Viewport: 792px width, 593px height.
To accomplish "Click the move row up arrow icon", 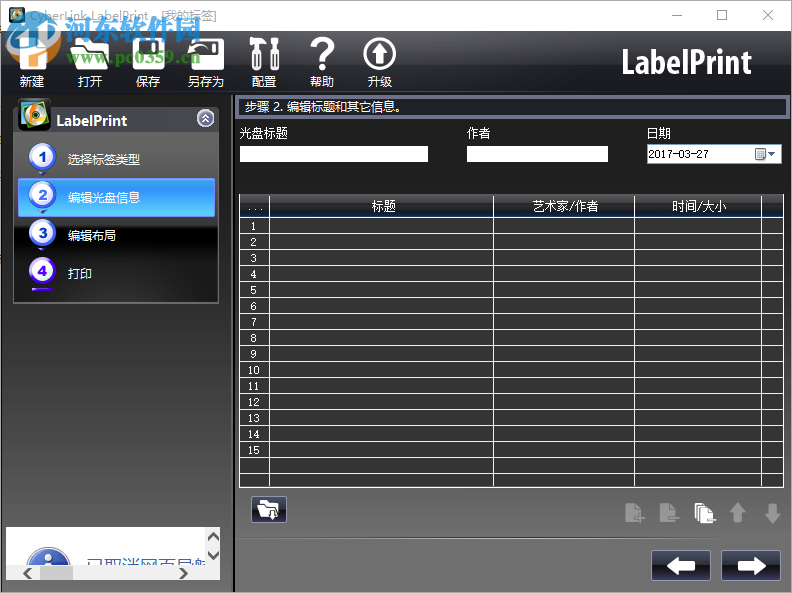I will tap(738, 513).
